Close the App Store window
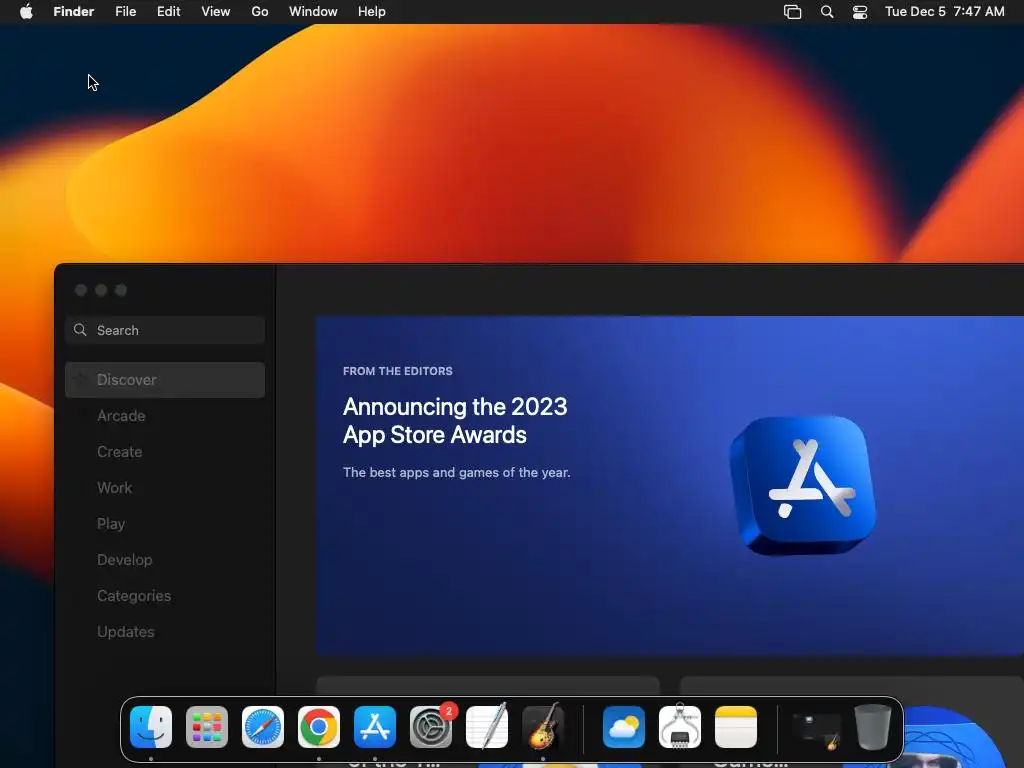Image resolution: width=1024 pixels, height=768 pixels. 81,290
